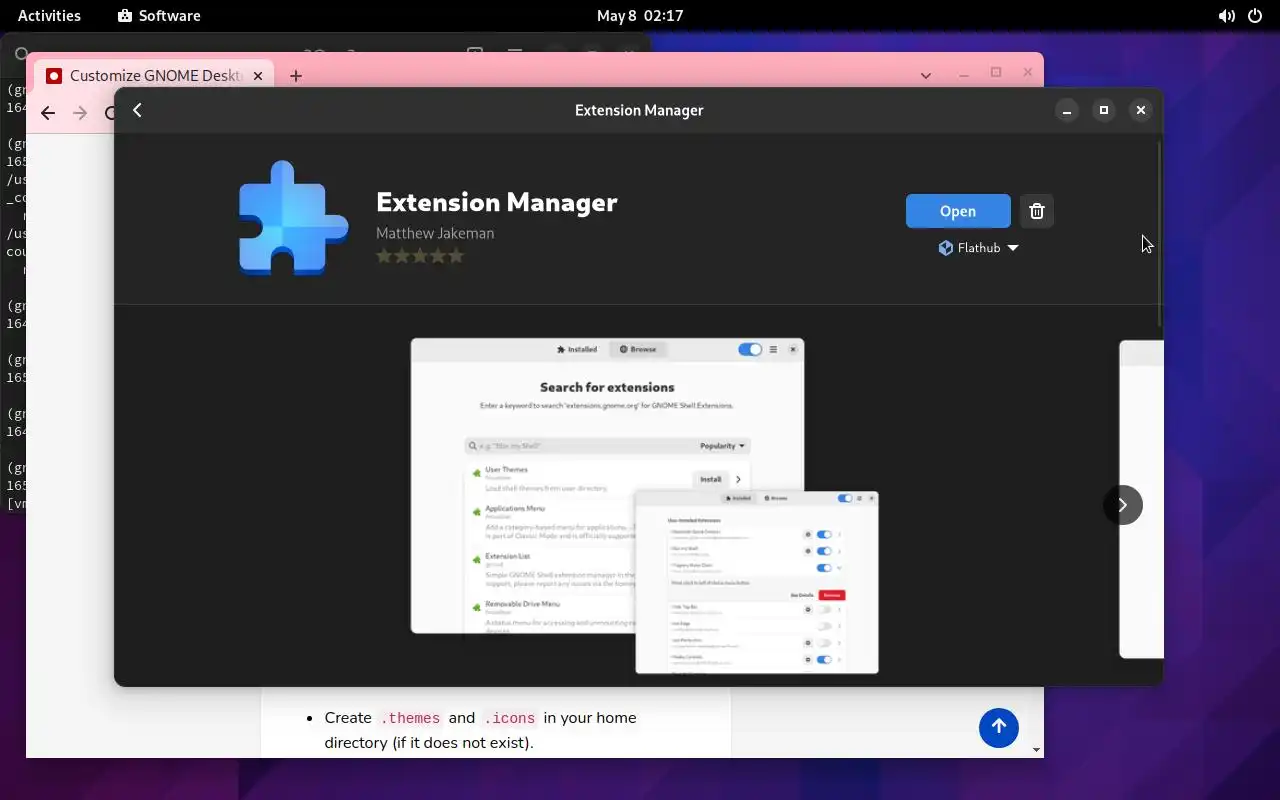Click the search icon in the terminal window
Viewport: 1280px width, 800px height.
click(19, 55)
